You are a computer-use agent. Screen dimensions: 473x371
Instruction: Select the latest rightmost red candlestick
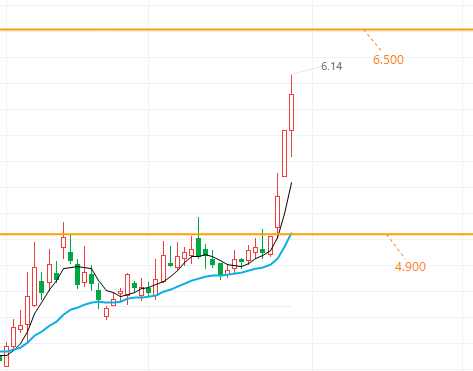tap(292, 116)
